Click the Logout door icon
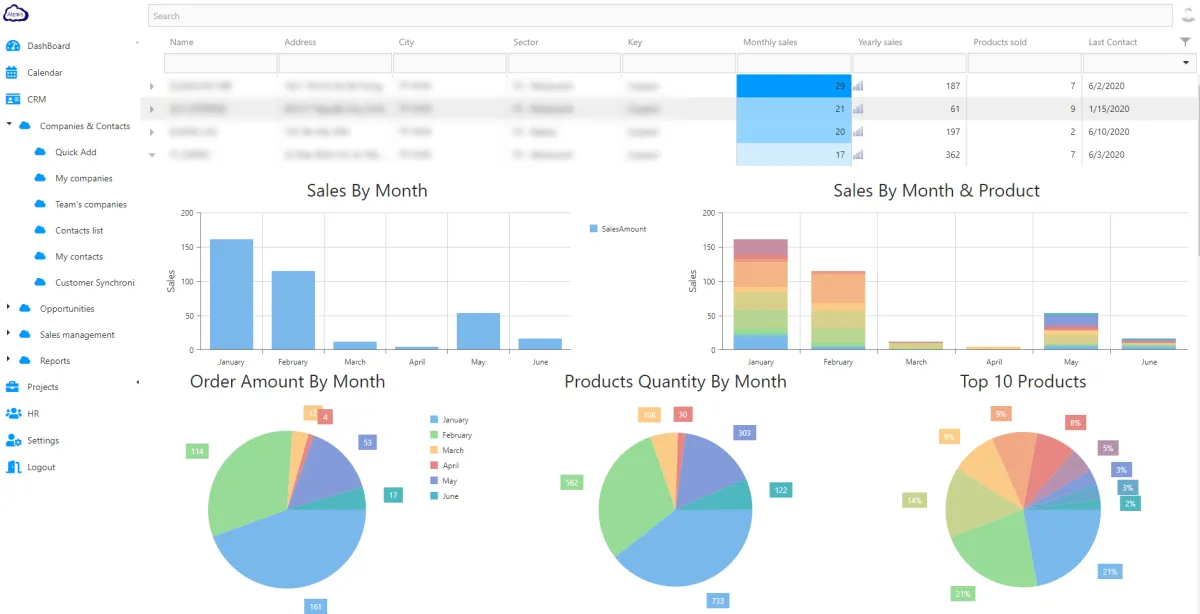This screenshot has height=614, width=1200. pyautogui.click(x=13, y=467)
